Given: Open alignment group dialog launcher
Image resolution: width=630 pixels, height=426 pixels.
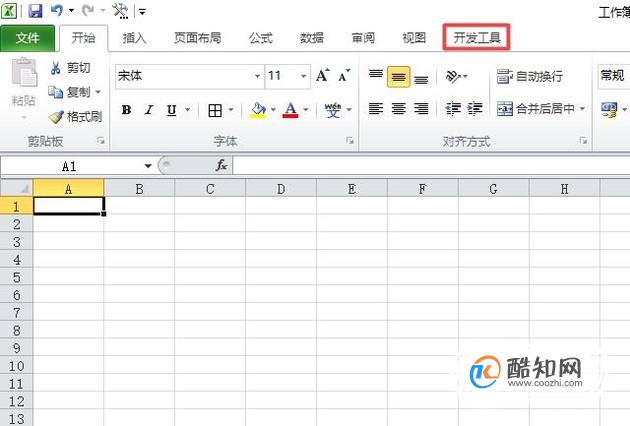Looking at the screenshot, I should point(583,141).
